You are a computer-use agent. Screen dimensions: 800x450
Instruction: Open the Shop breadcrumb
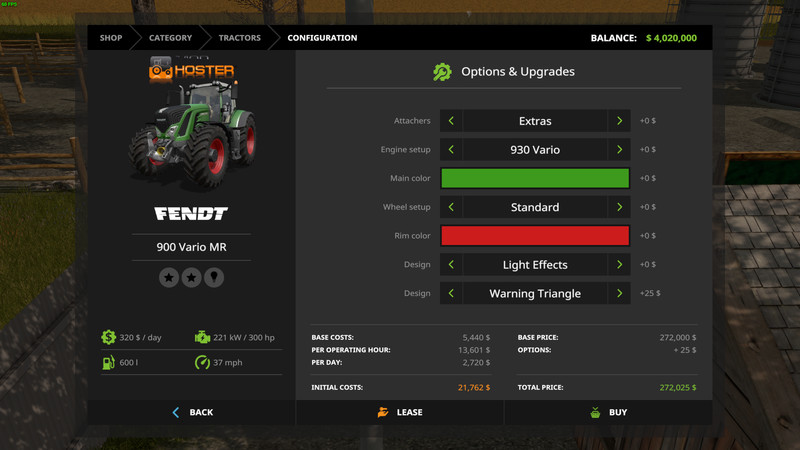[111, 38]
